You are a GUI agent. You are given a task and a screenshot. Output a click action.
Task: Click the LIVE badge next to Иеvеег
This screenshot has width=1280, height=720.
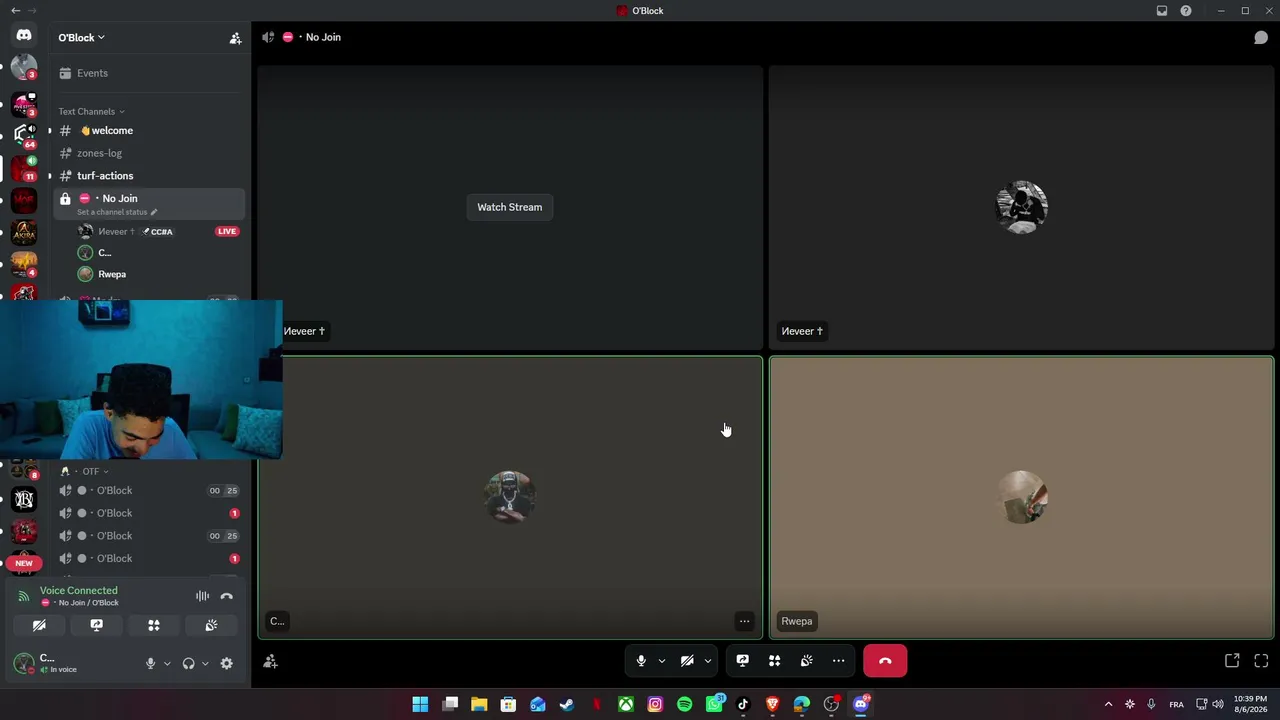(x=227, y=232)
